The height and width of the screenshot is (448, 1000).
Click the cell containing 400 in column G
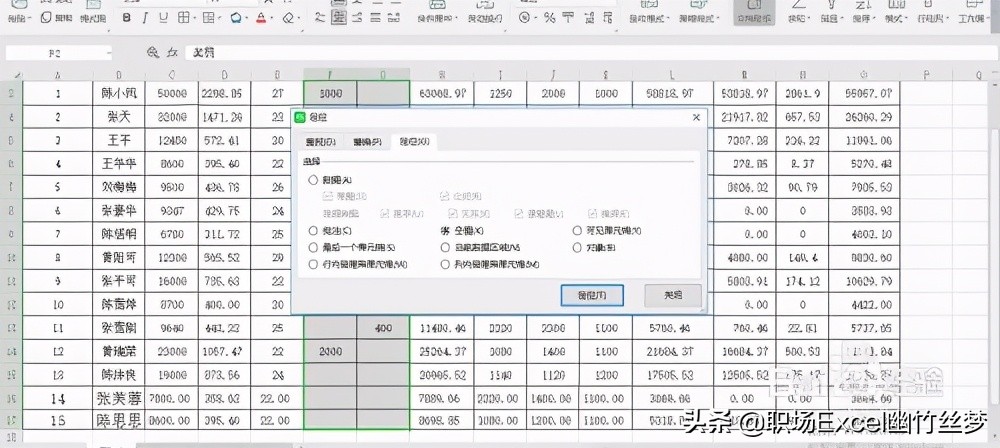tap(383, 329)
